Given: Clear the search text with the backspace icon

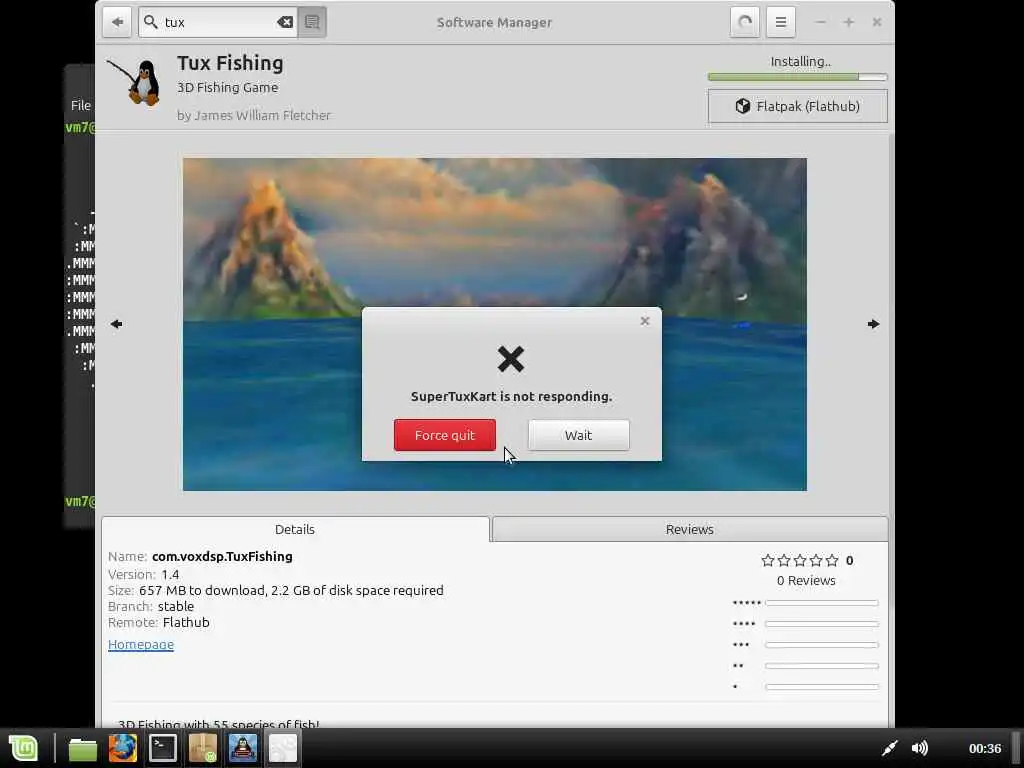Looking at the screenshot, I should click(285, 22).
